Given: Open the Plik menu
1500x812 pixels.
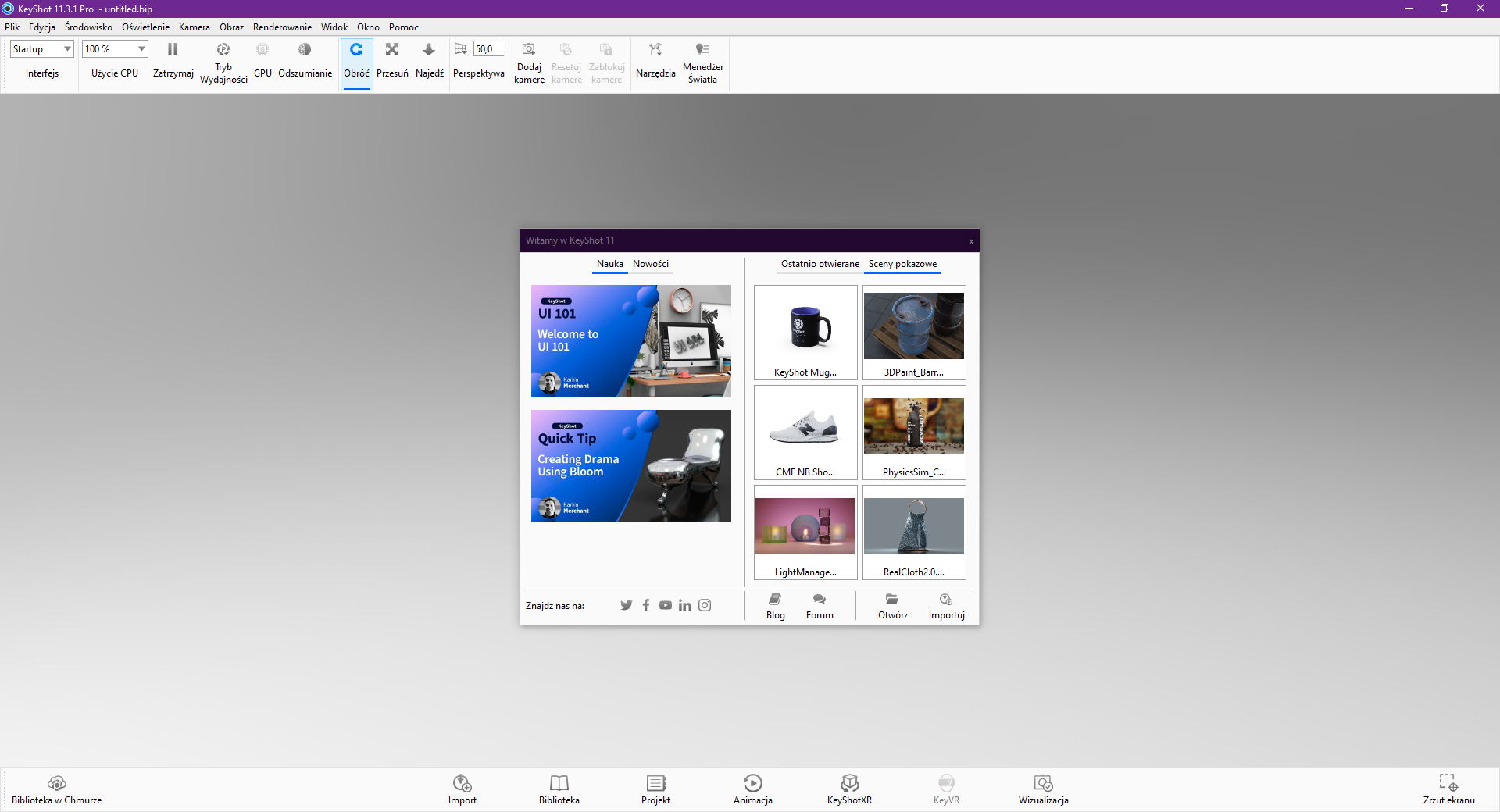Looking at the screenshot, I should (x=12, y=27).
